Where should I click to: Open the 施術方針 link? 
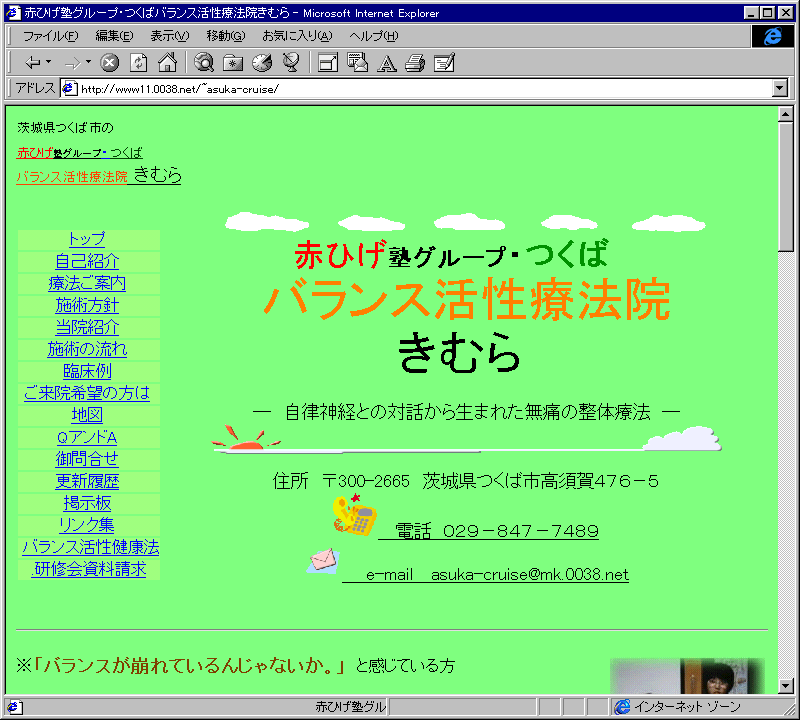point(87,305)
